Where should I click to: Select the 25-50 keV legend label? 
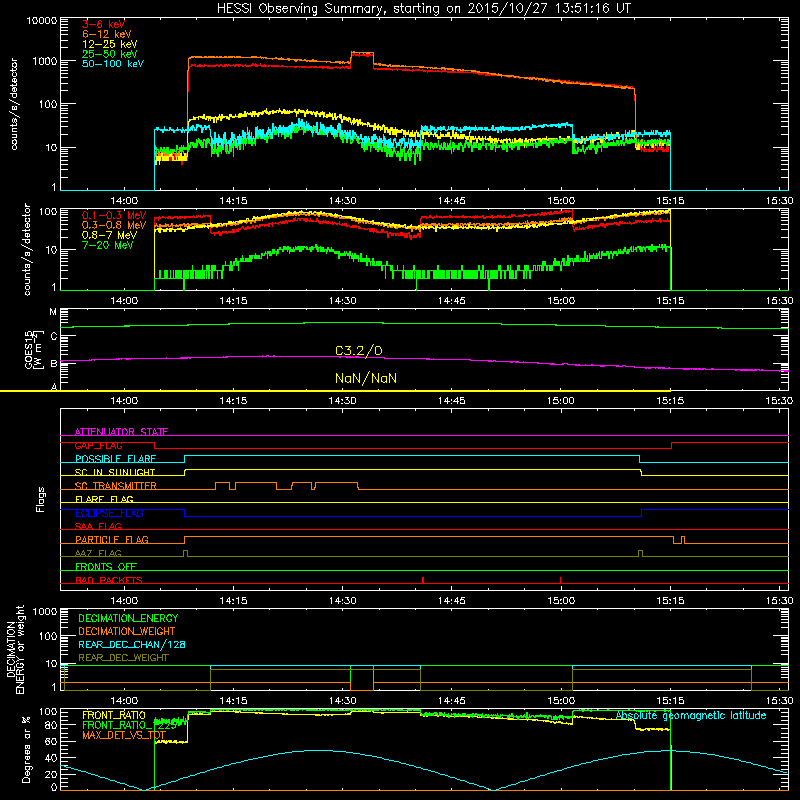coord(110,54)
